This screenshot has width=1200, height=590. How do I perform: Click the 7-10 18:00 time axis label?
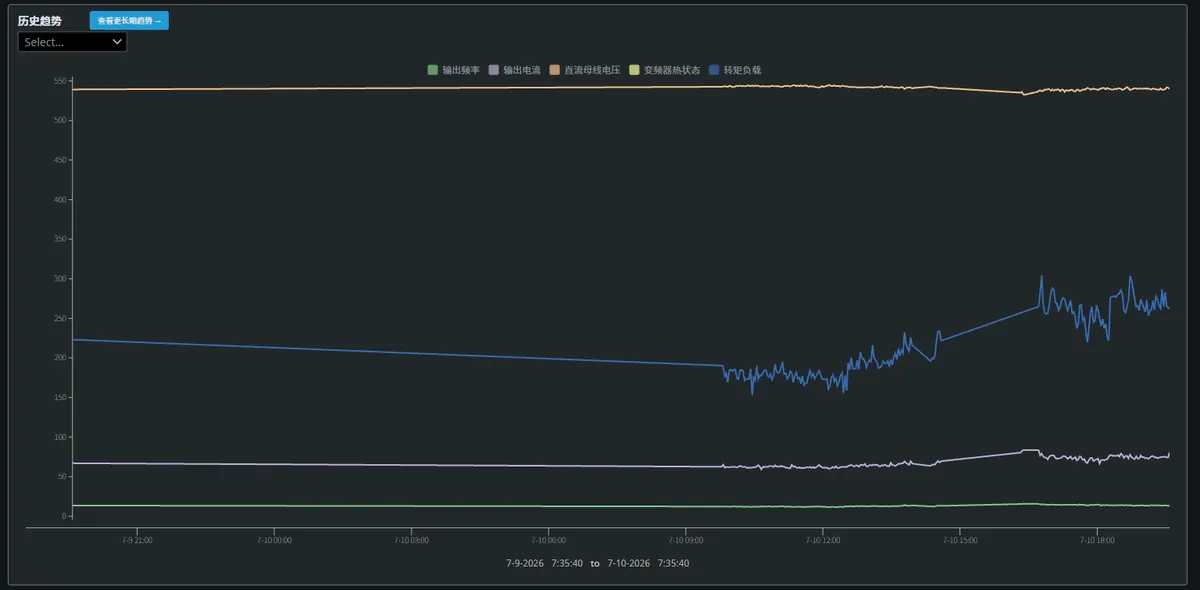coord(1097,539)
